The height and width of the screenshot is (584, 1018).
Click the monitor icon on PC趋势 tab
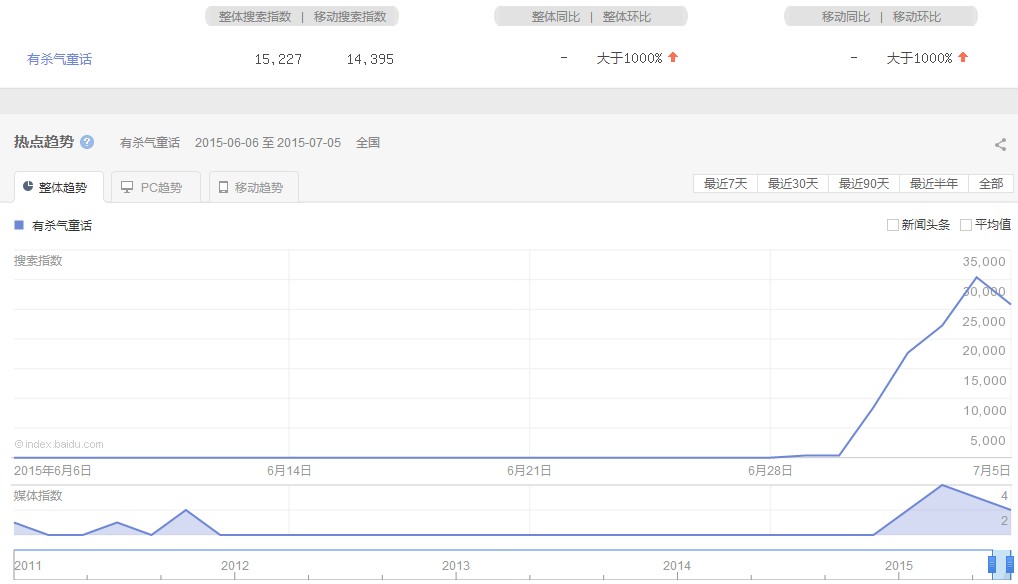[127, 187]
